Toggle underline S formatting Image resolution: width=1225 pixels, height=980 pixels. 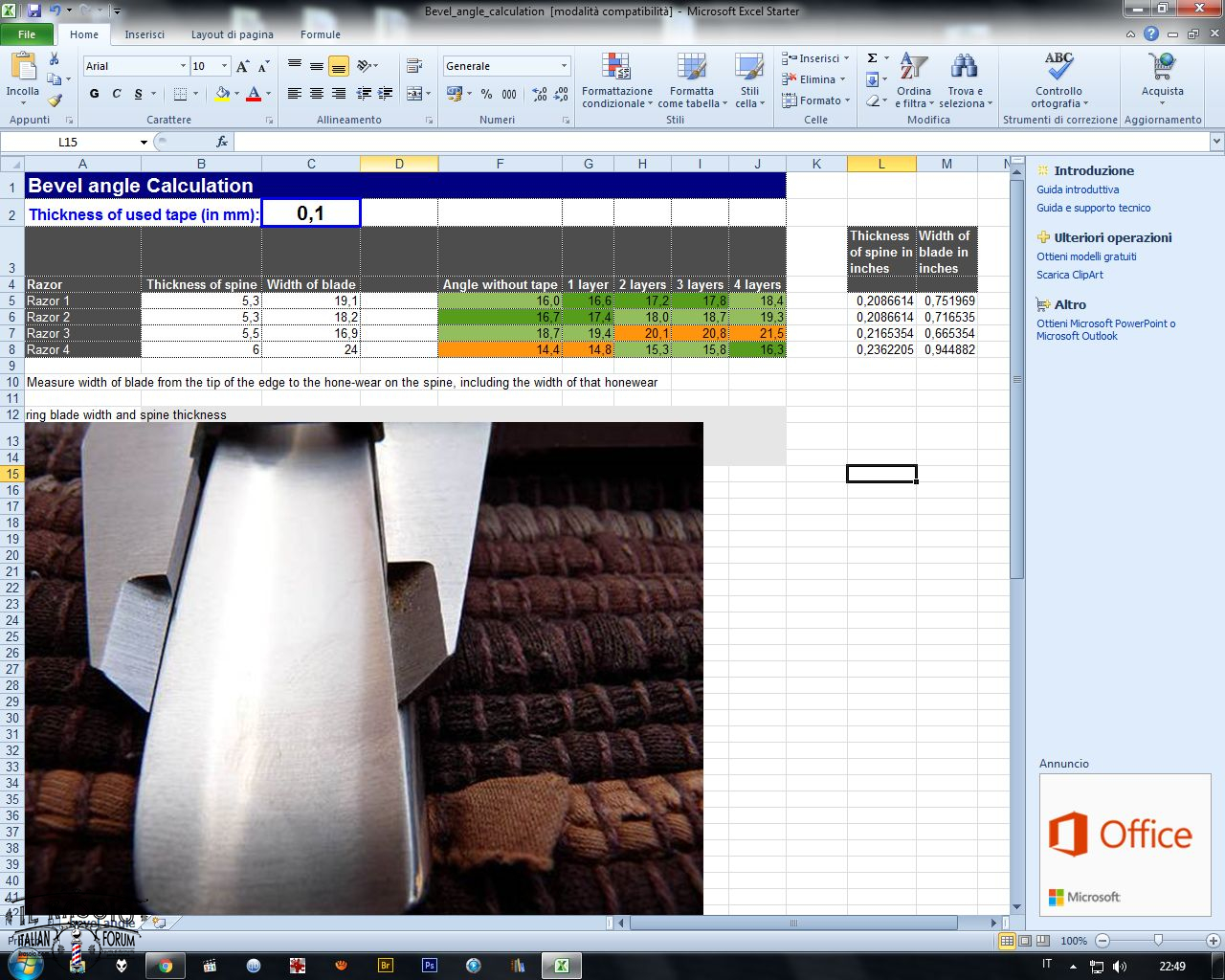(x=138, y=94)
